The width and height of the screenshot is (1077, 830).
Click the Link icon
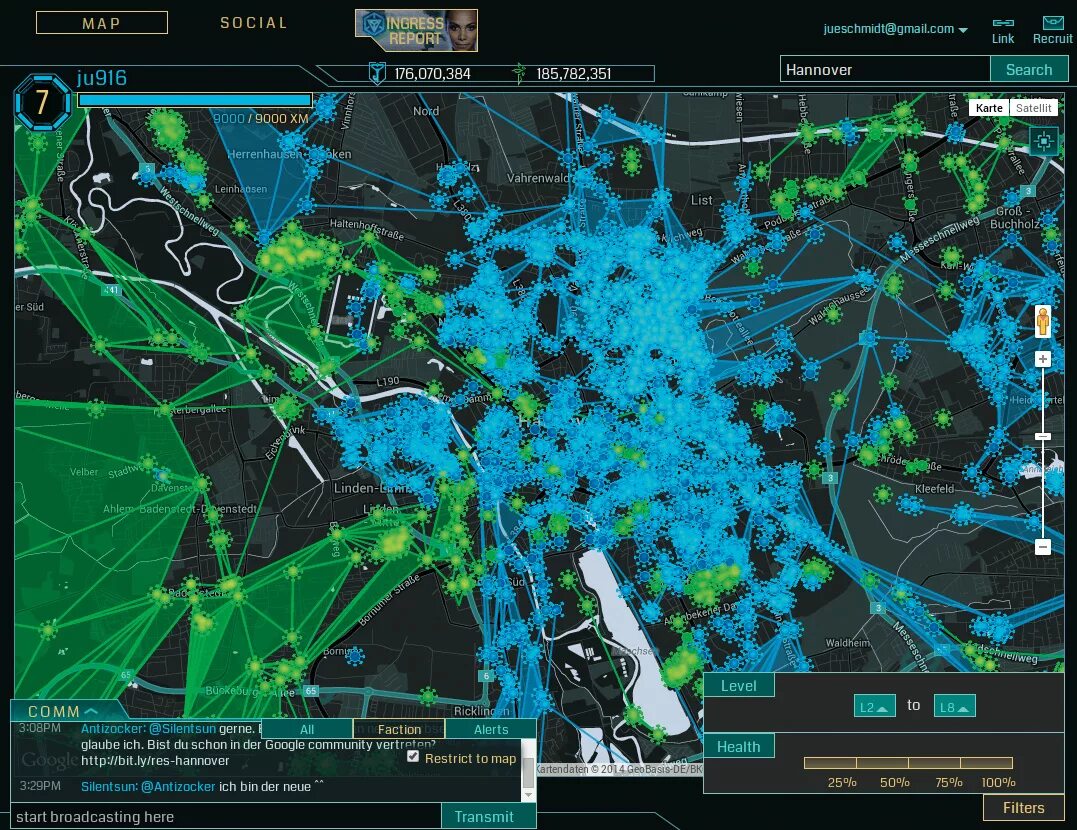coord(1003,31)
